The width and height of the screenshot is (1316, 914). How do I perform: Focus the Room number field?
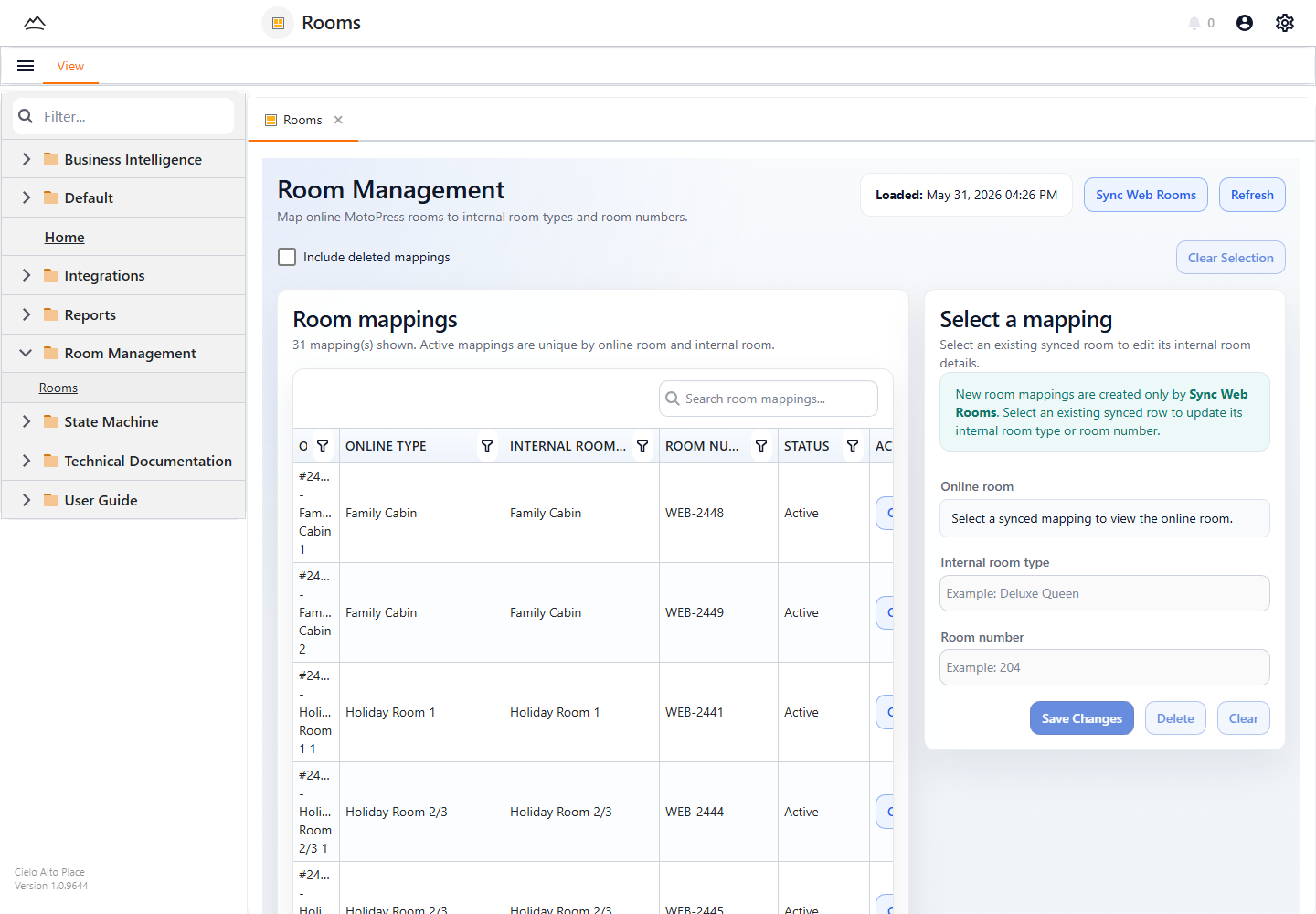(1105, 667)
